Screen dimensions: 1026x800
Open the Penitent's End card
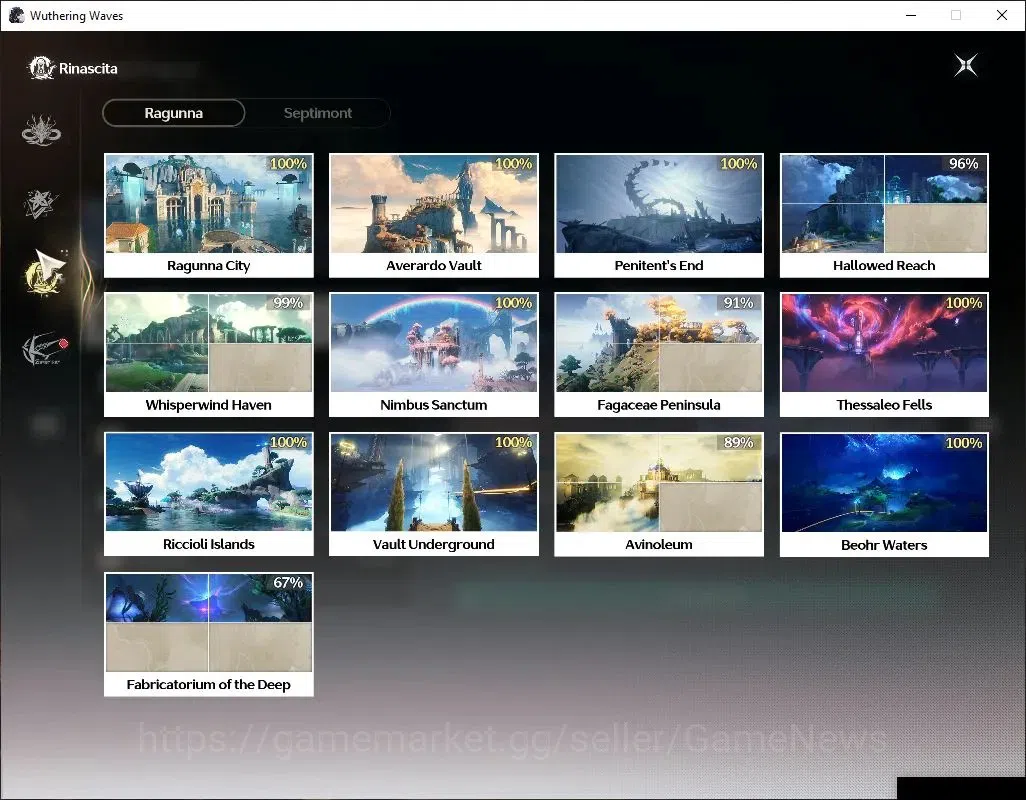pos(659,215)
